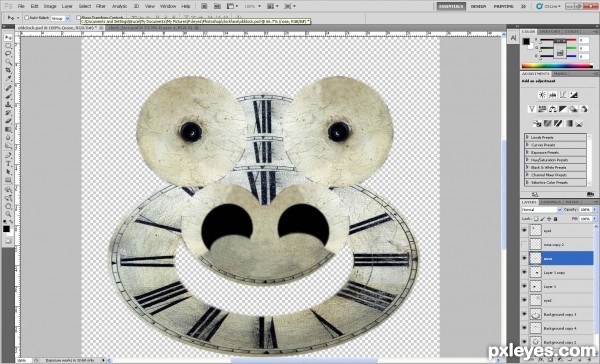The height and width of the screenshot is (364, 600).
Task: Switch to the Channels tab
Action: tap(551, 202)
